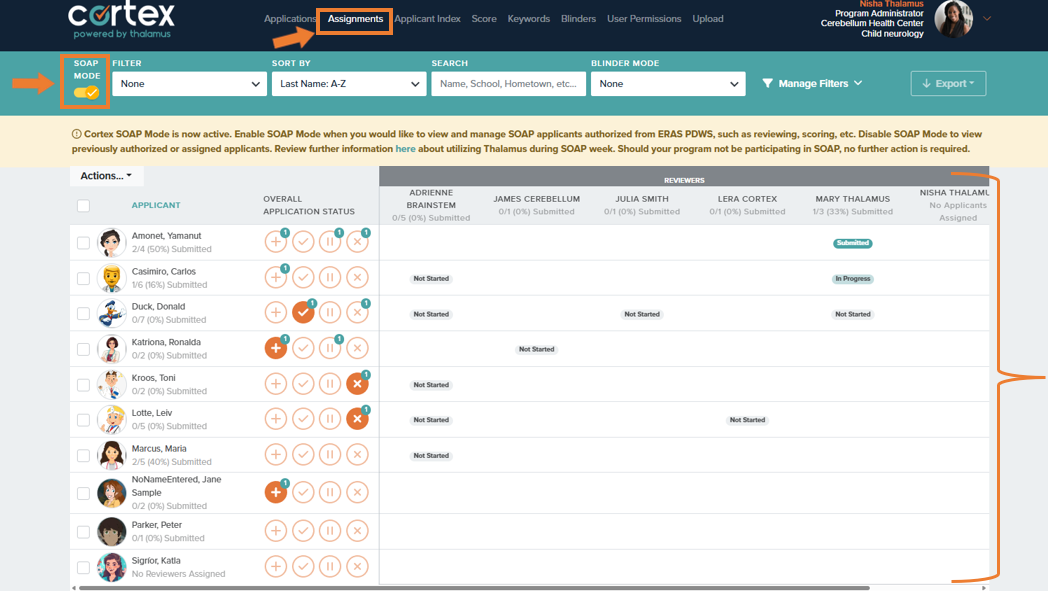Go to the Applicant Index tab
This screenshot has height=591, width=1048.
427,19
